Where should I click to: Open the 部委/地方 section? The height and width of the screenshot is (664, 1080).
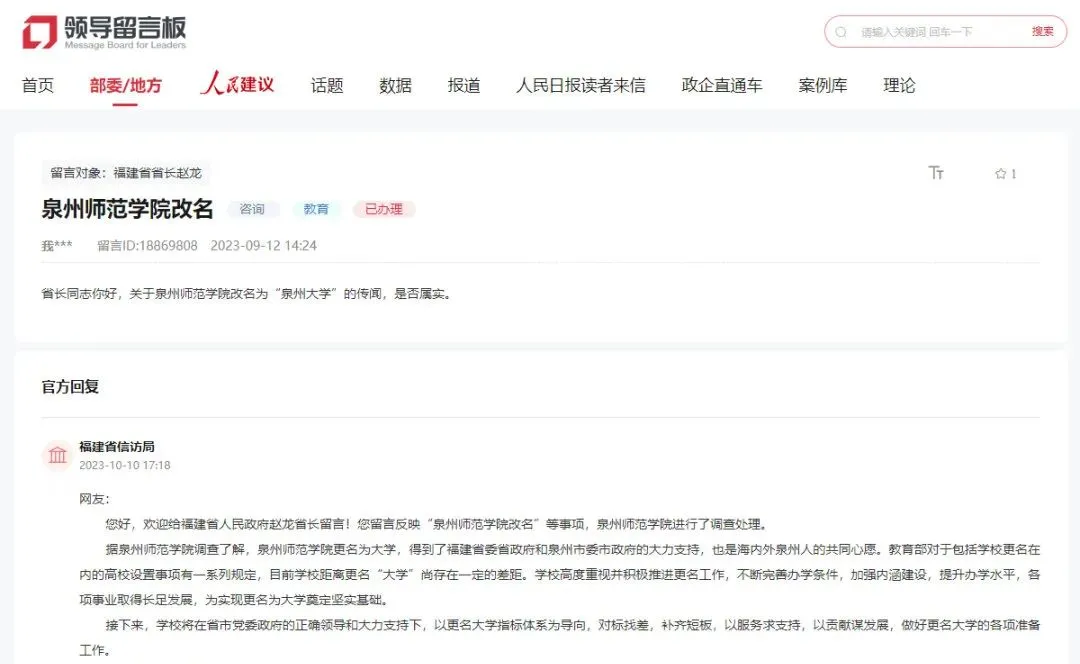(x=124, y=85)
